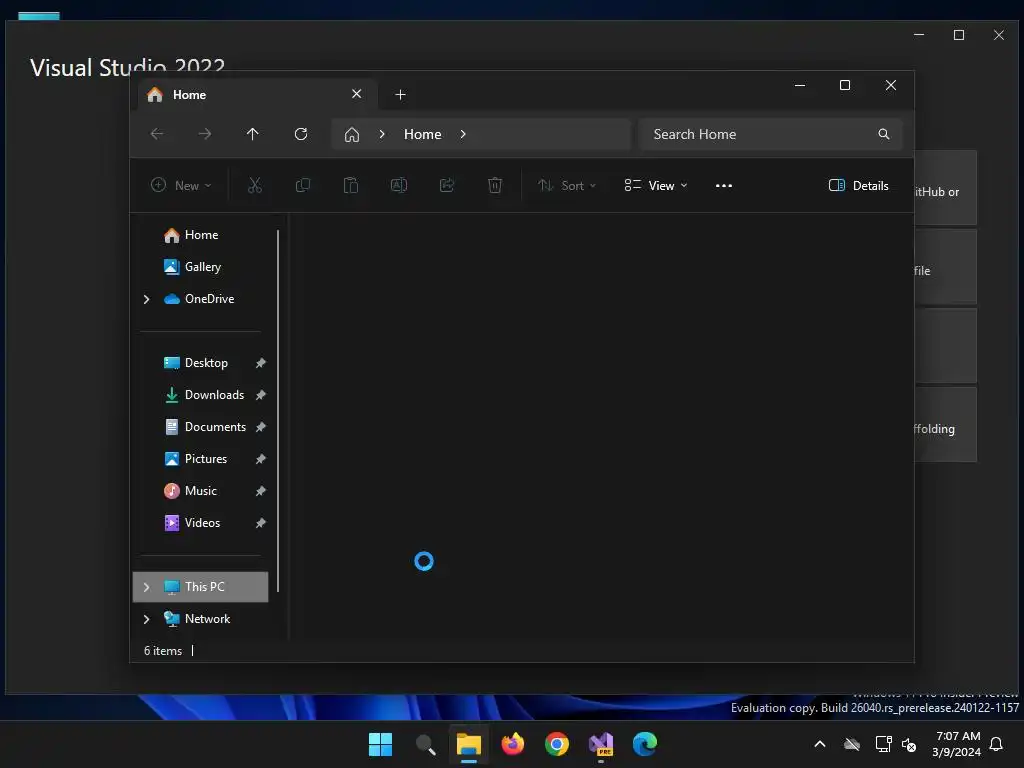The height and width of the screenshot is (768, 1024).
Task: Click the pin icon beside Videos
Action: (x=261, y=523)
